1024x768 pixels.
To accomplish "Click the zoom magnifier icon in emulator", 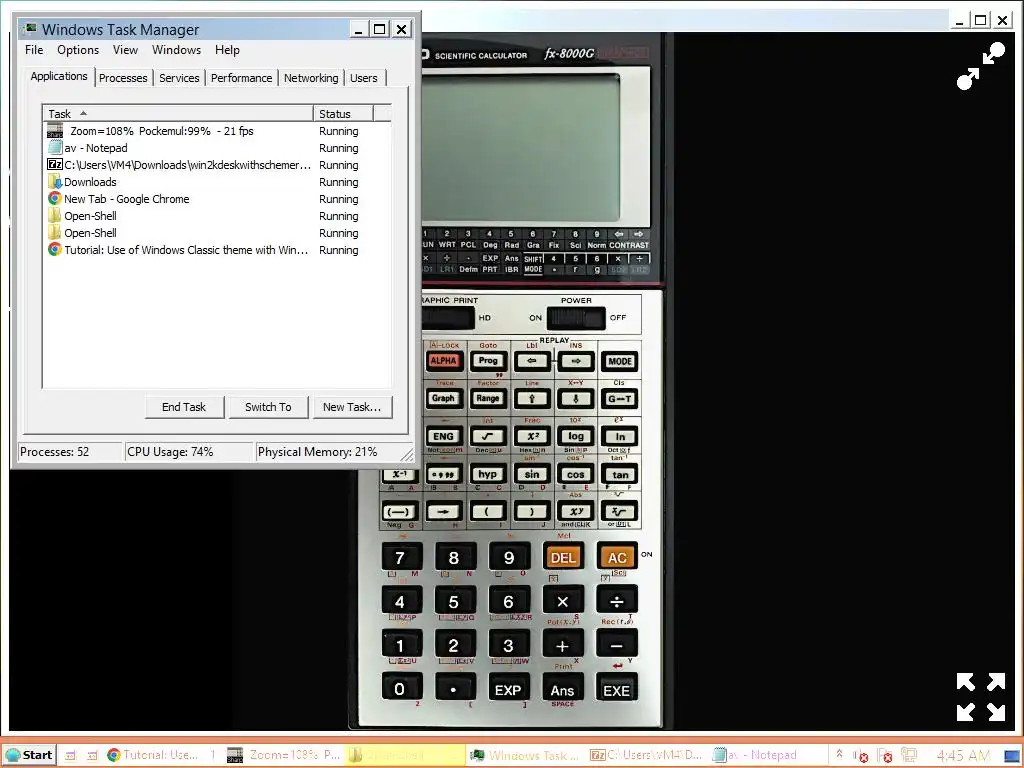I will (980, 65).
